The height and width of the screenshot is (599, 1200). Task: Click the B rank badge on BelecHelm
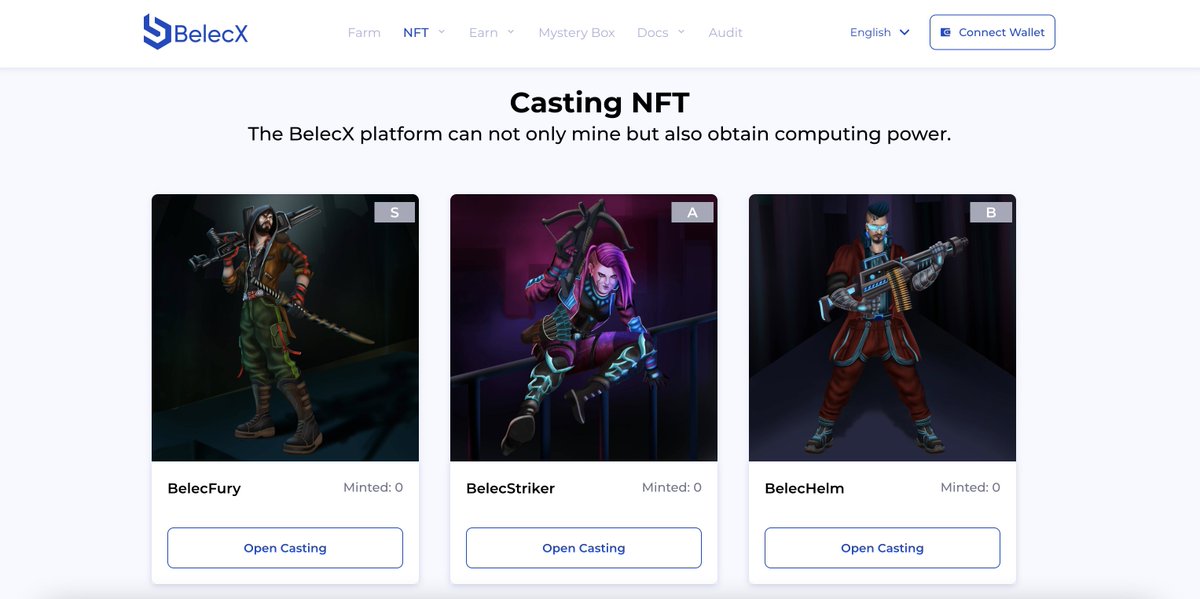[991, 212]
